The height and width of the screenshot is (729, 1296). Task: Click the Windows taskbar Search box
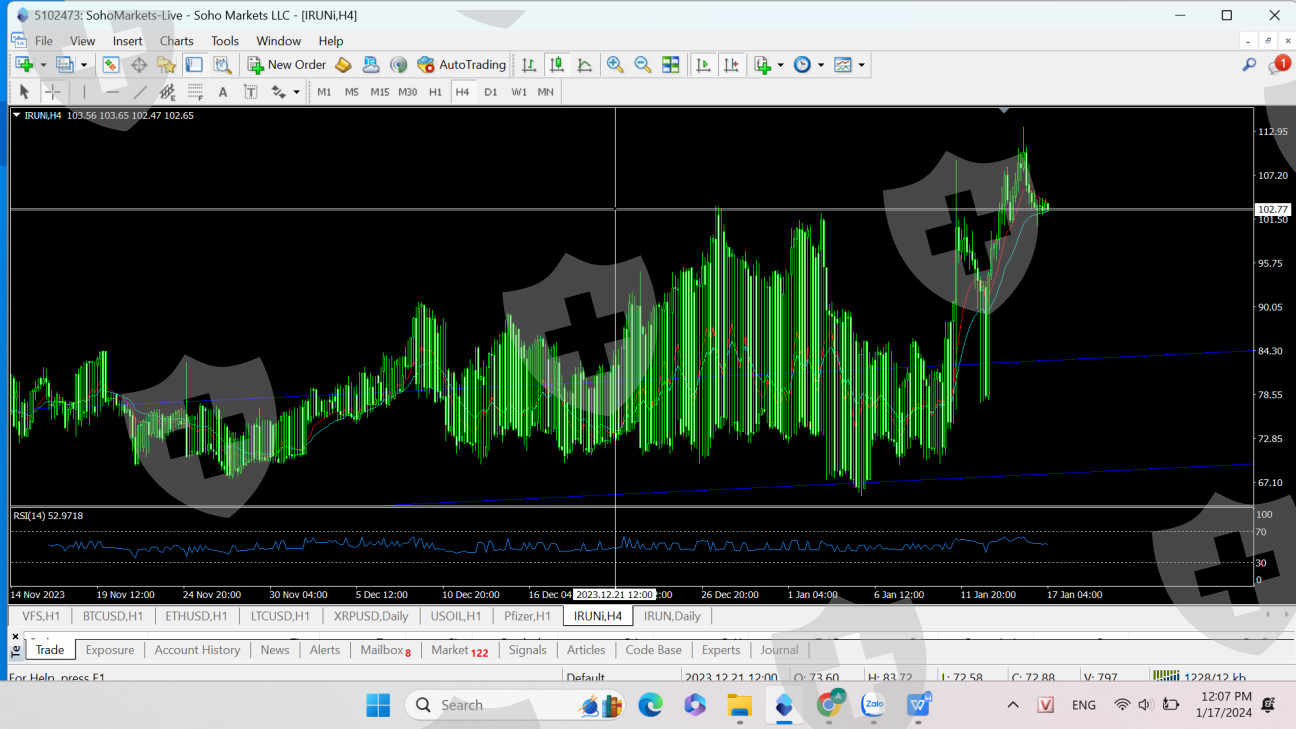point(462,705)
